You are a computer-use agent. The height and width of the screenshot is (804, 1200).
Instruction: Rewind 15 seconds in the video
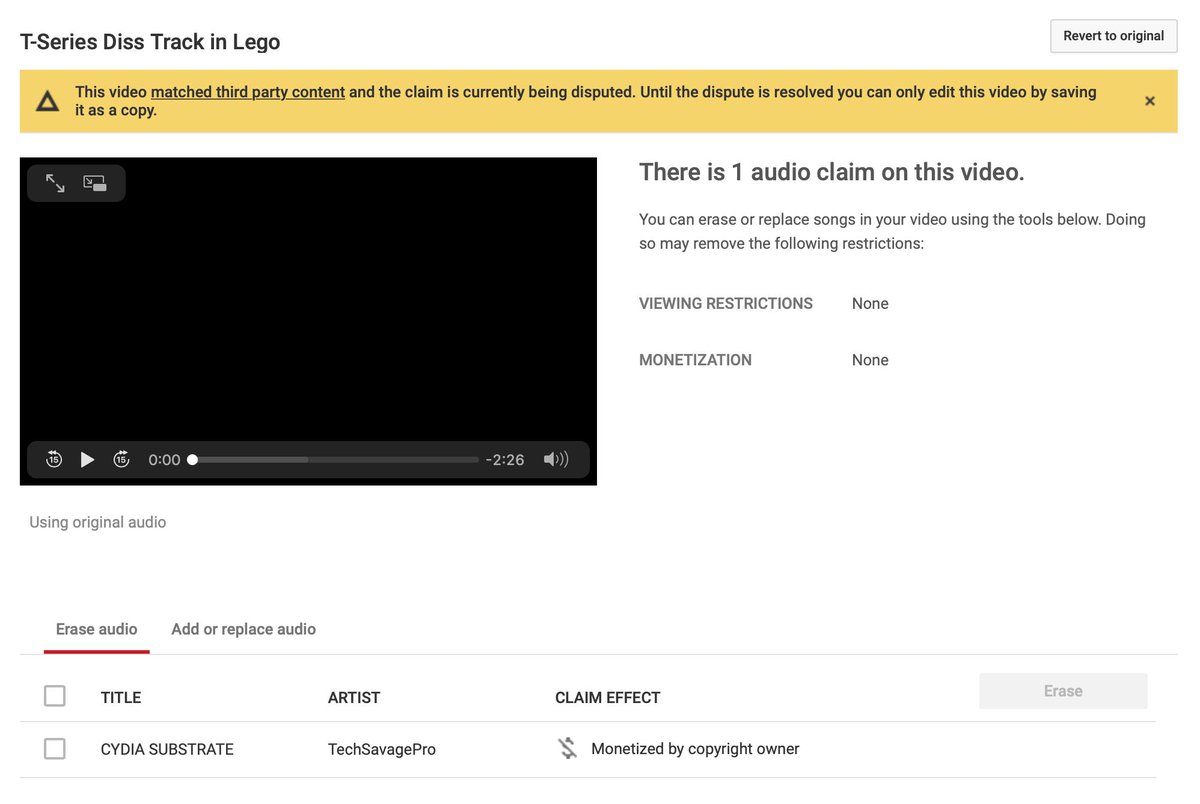pos(54,459)
